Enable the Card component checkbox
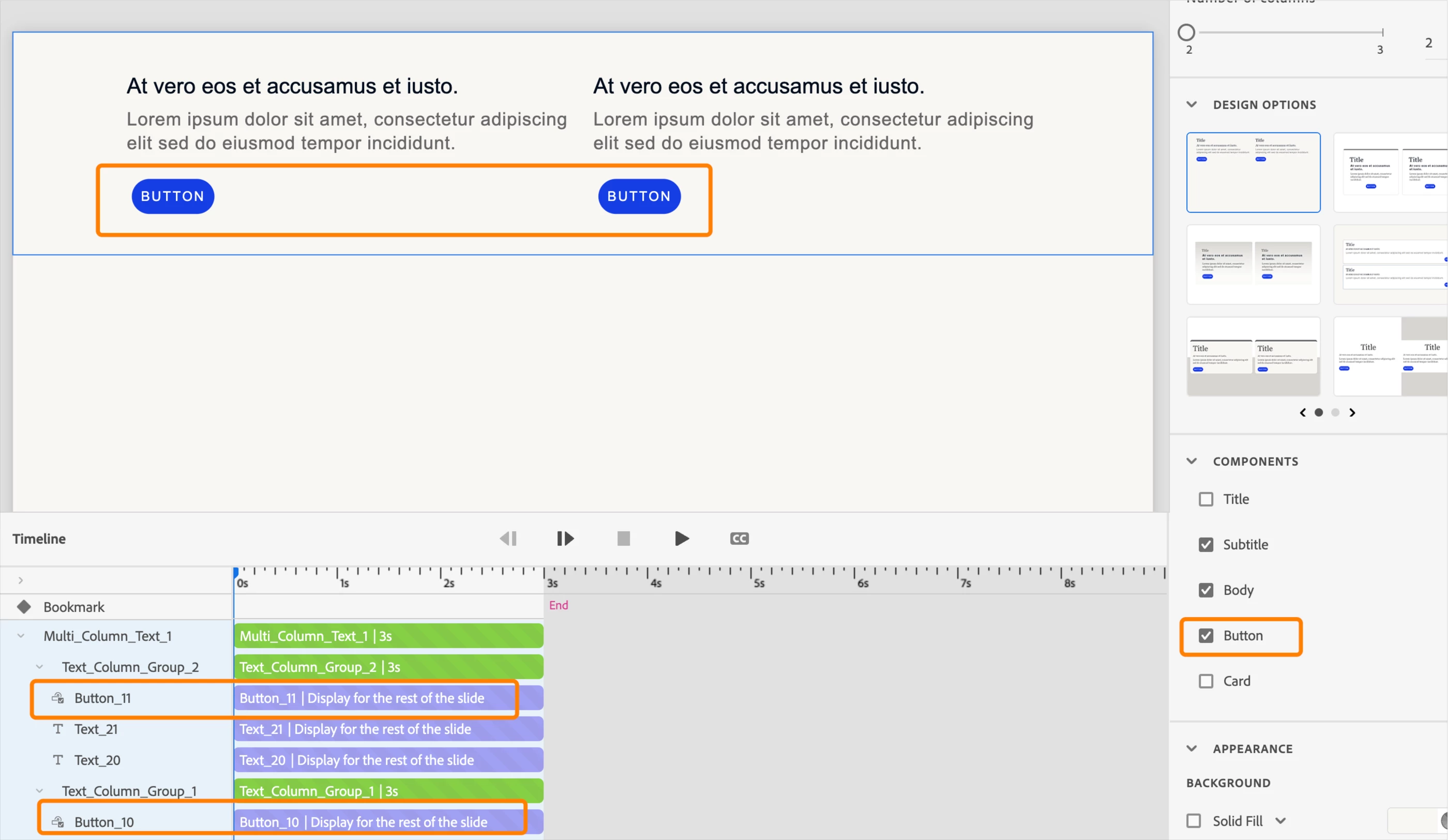This screenshot has height=840, width=1448. point(1206,681)
